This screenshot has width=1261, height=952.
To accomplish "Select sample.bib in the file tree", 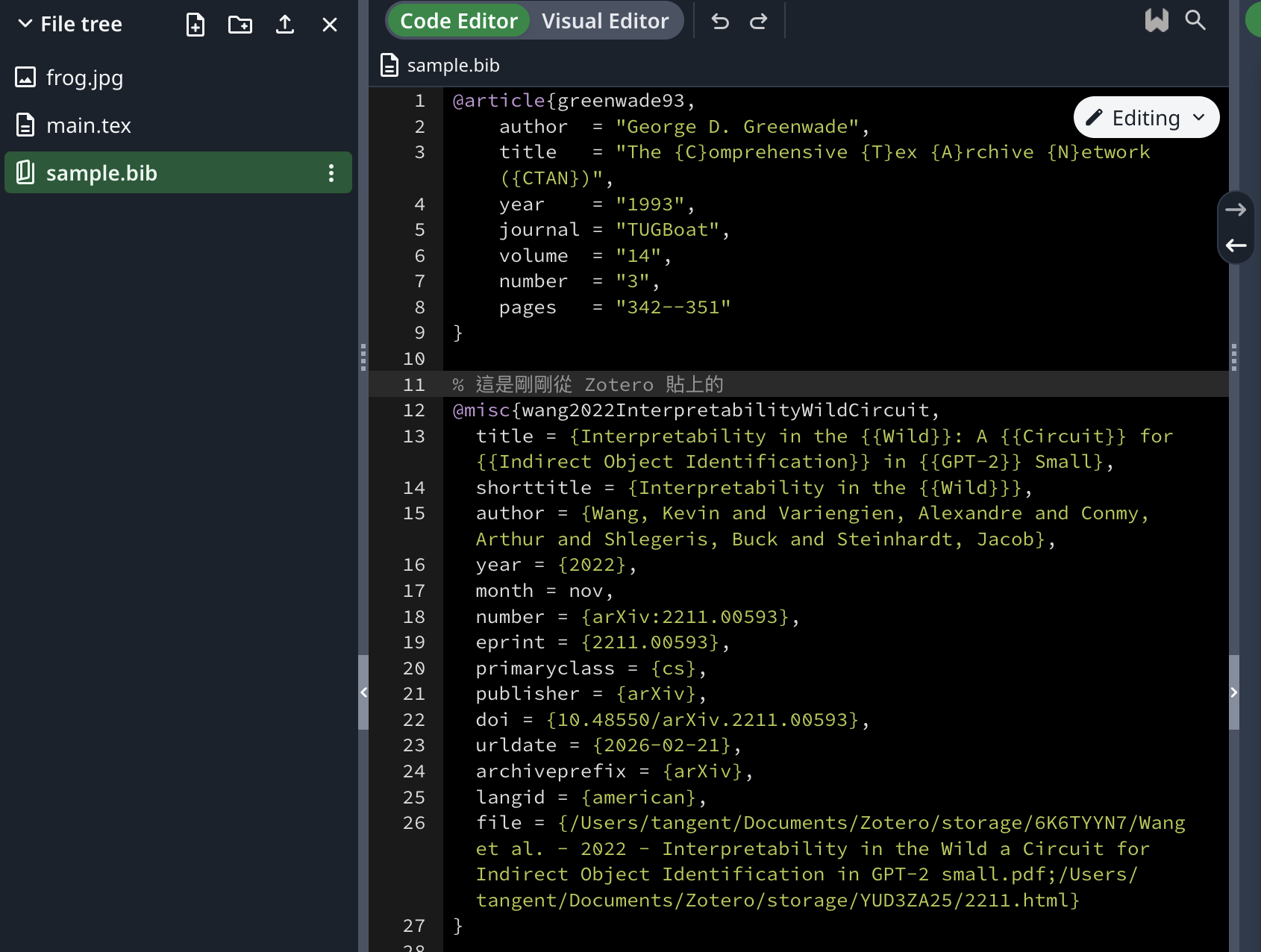I will click(x=101, y=173).
